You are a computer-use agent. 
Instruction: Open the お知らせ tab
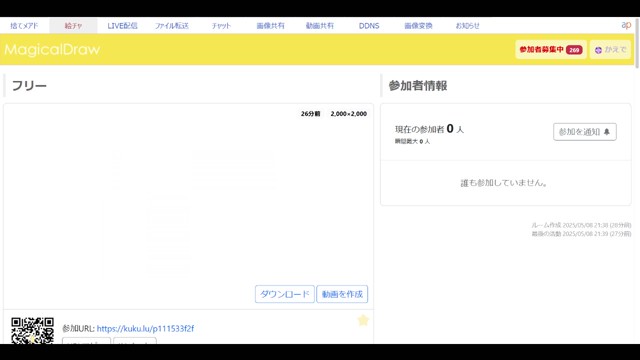click(467, 26)
